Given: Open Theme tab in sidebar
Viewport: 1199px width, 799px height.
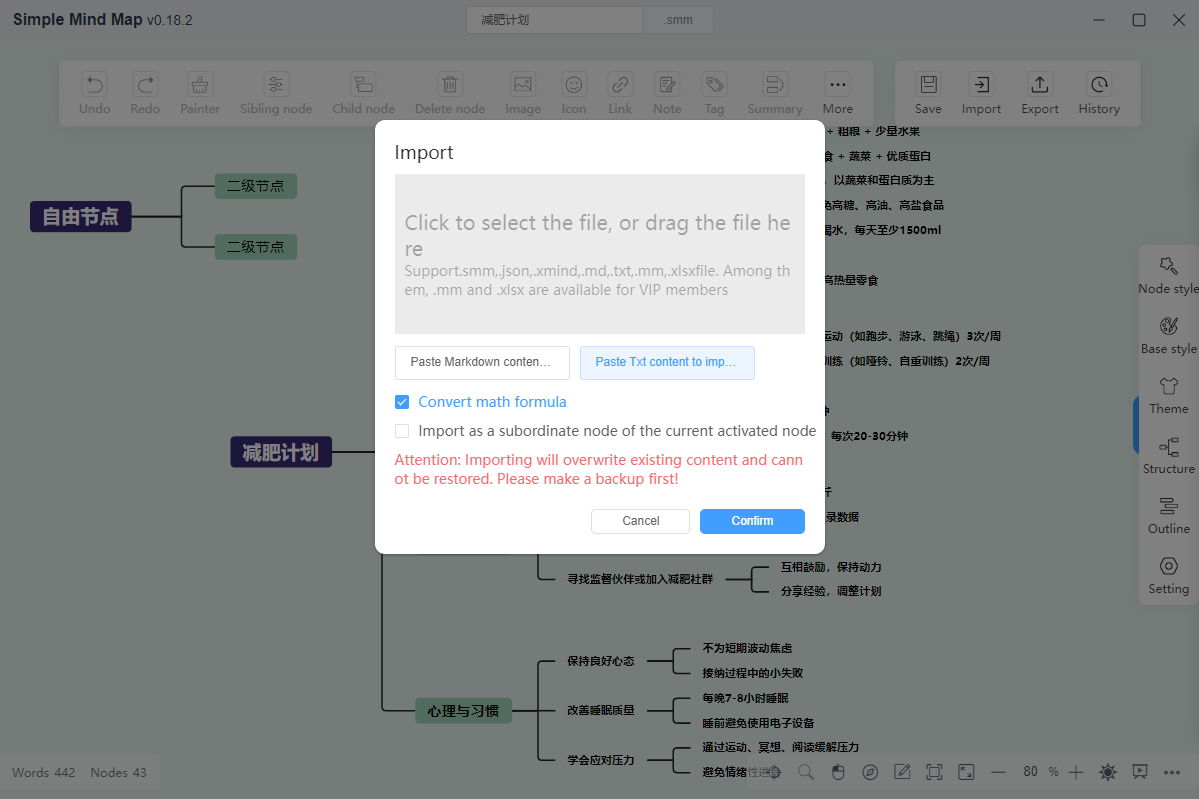Looking at the screenshot, I should pyautogui.click(x=1168, y=396).
